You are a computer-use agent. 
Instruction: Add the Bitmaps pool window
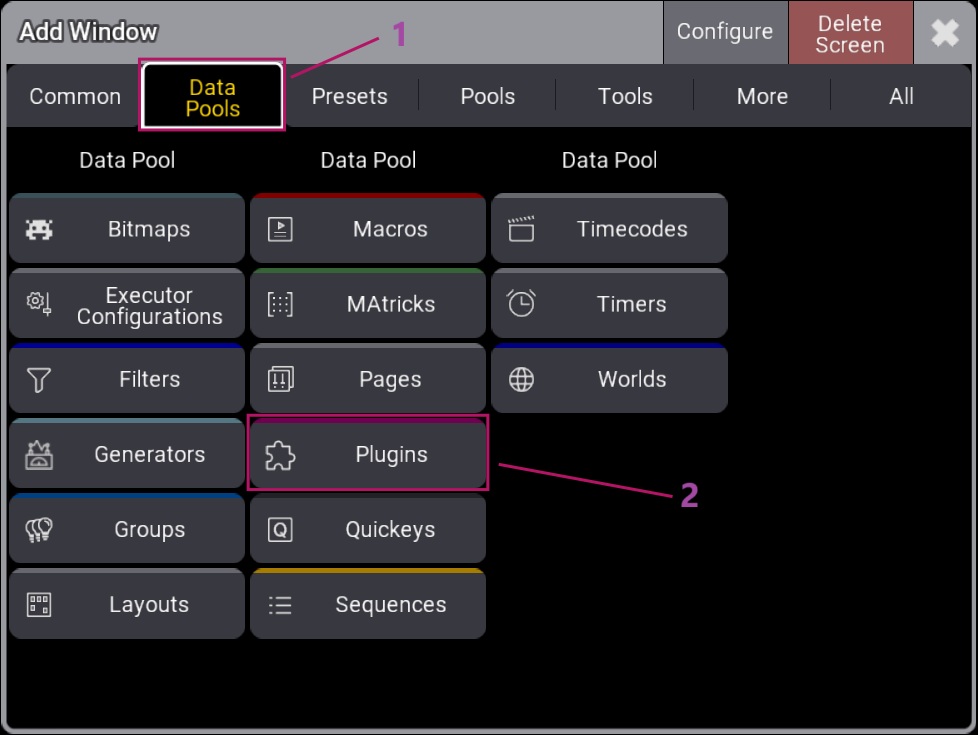tap(127, 228)
